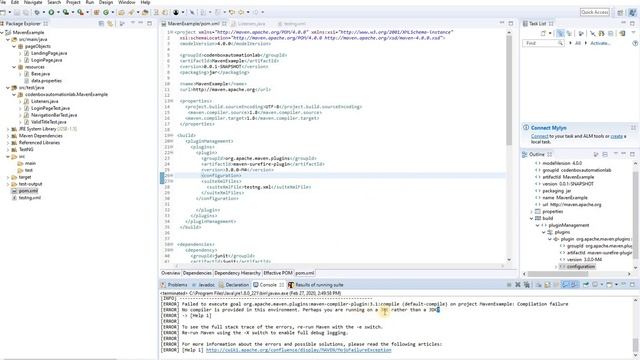Screen dimensions: 640x360
Task: Open the Window menu
Action: [x=127, y=2]
